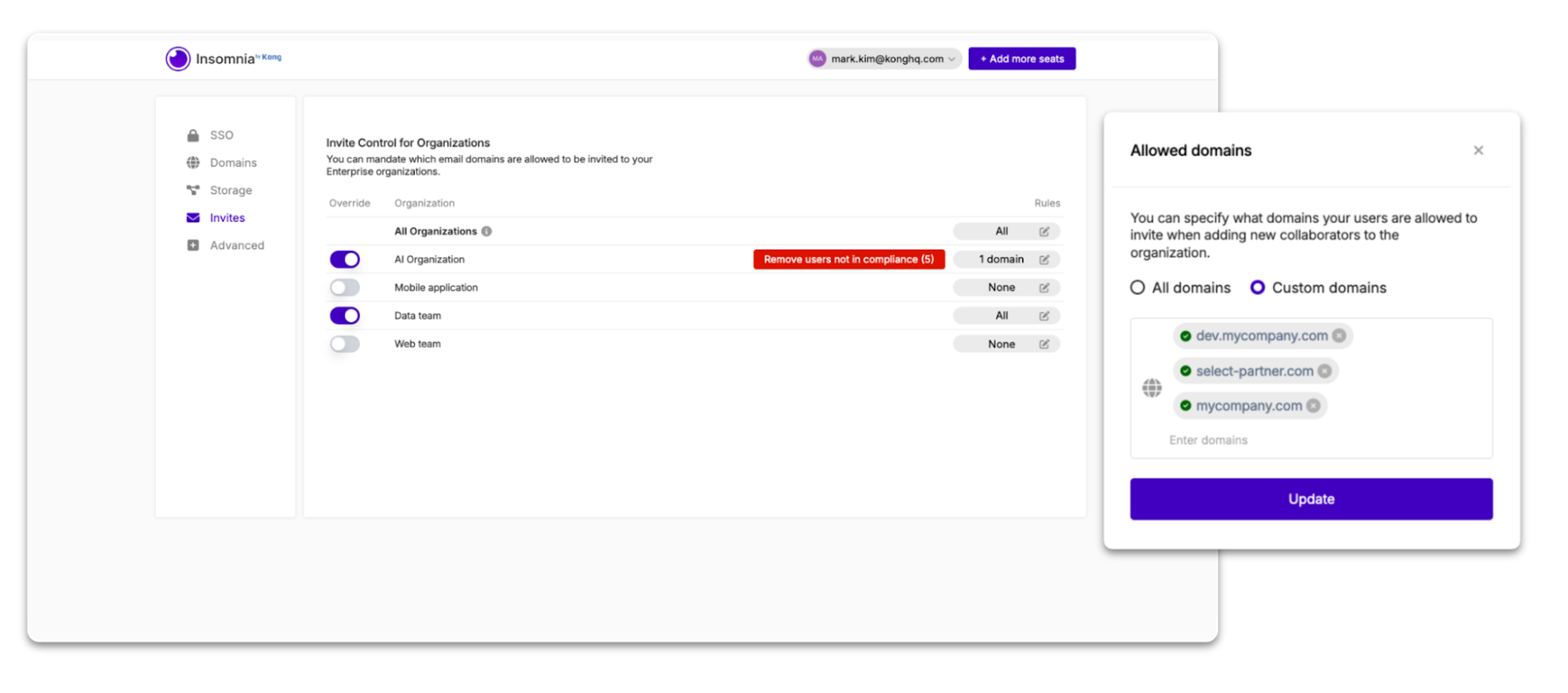Open the Advanced settings section
This screenshot has height=693, width=1568.
236,245
